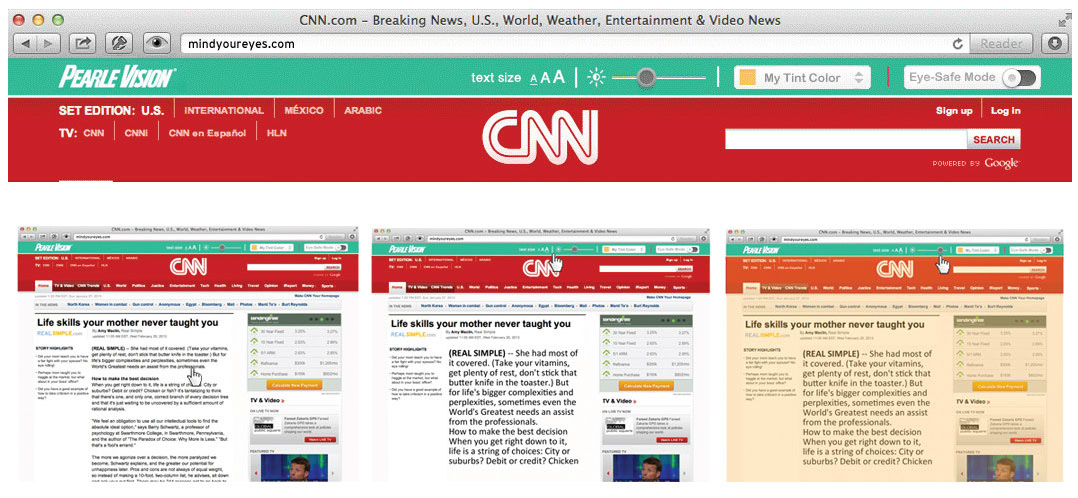1078x498 pixels.
Task: Choose the smallest underlined A text size
Action: 534,79
